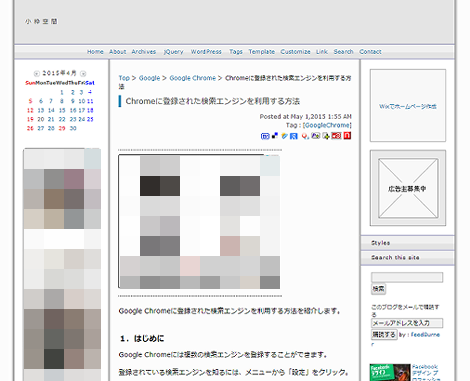Viewport: 470px width, 381px height.
Task: Select calendar day 17
Action: (x=82, y=110)
